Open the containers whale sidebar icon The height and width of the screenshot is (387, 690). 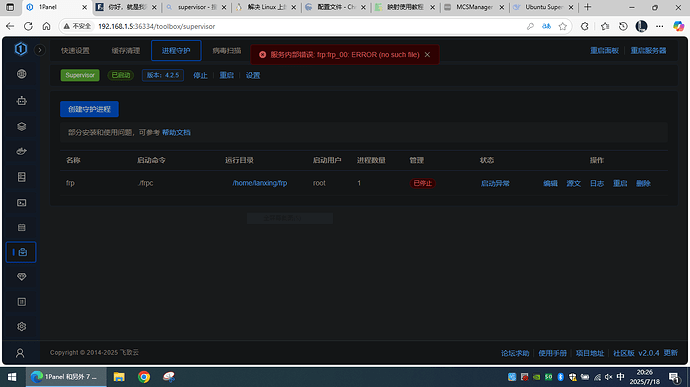coord(21,151)
